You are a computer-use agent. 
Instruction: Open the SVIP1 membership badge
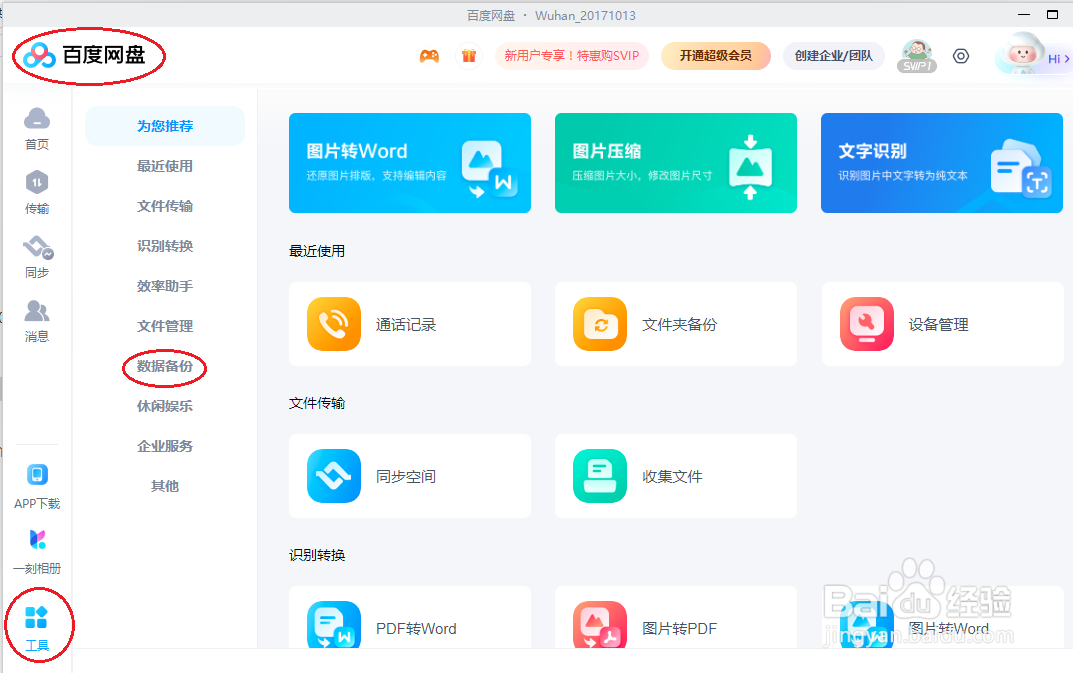917,56
